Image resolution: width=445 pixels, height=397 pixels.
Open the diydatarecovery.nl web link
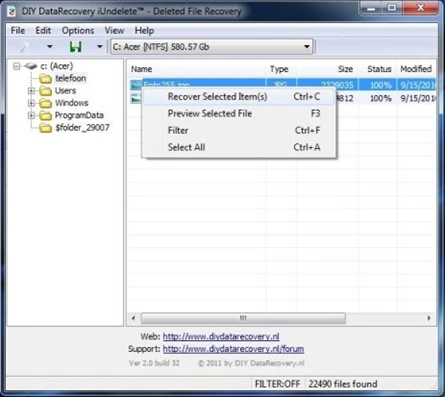[221, 336]
